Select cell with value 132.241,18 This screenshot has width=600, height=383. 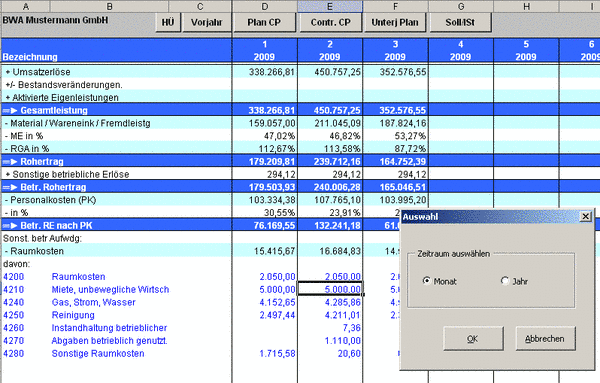coord(330,225)
